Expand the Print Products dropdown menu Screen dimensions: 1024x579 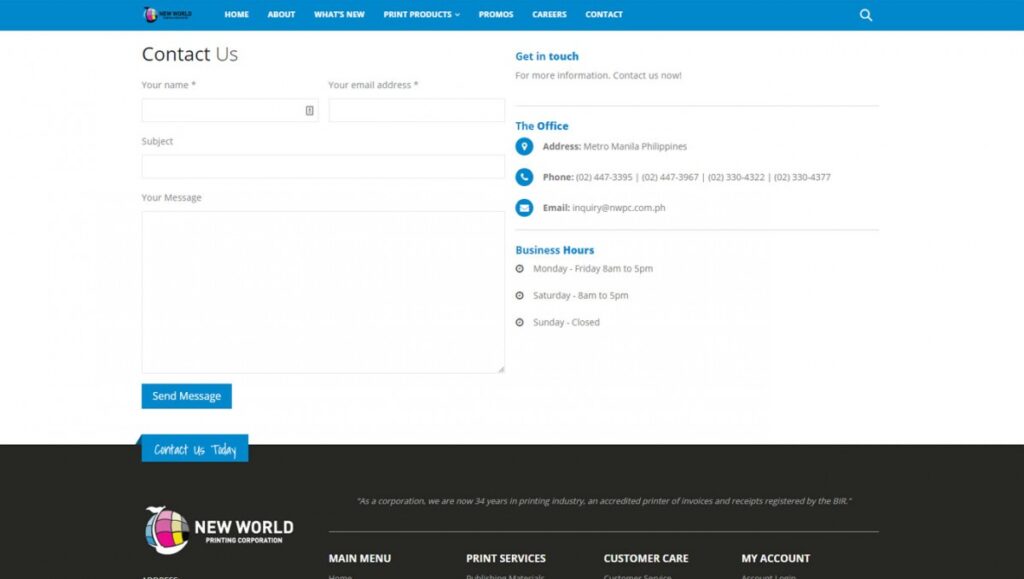(x=421, y=15)
